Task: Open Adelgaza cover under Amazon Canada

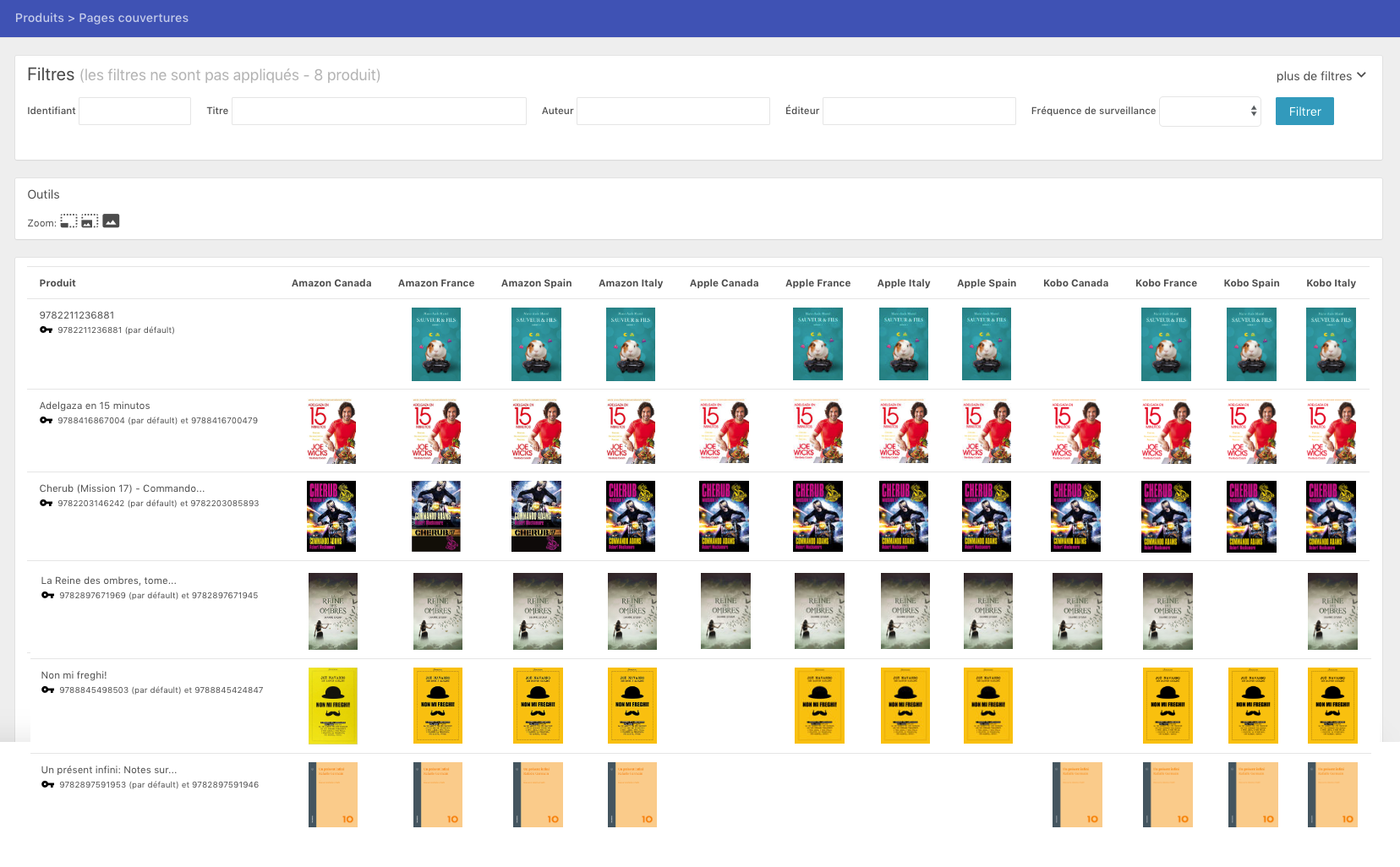Action: click(x=331, y=431)
